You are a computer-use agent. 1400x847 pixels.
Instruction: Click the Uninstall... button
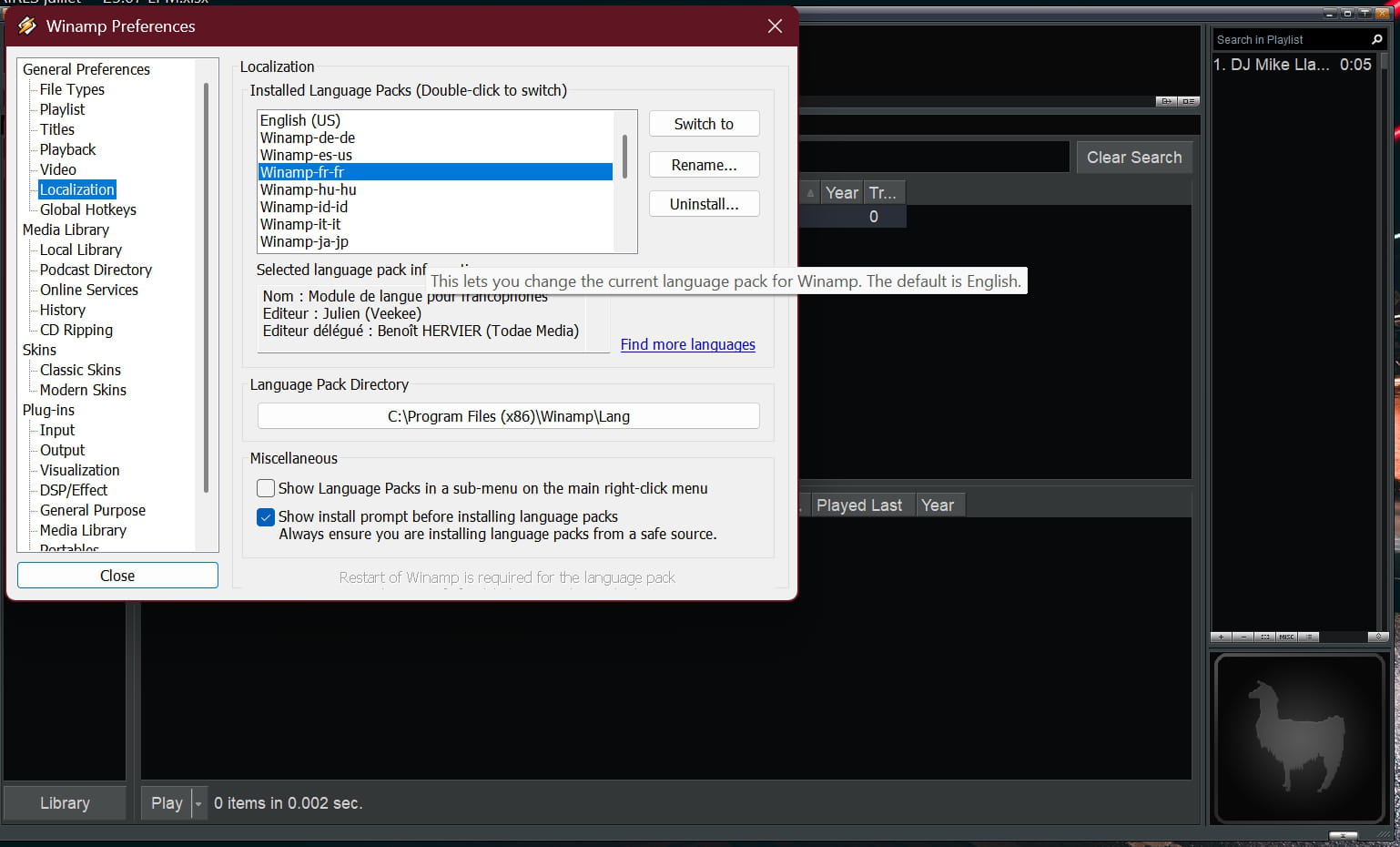click(x=704, y=204)
